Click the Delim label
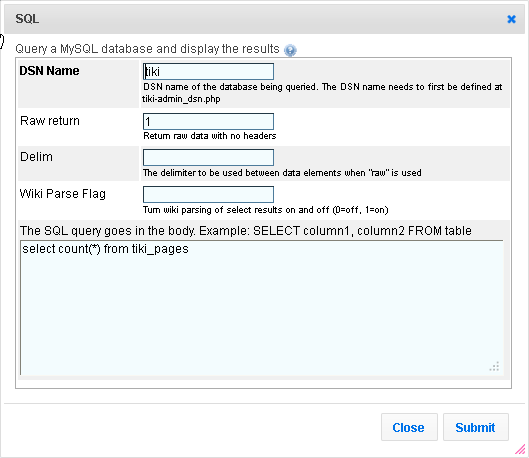 pyautogui.click(x=36, y=157)
